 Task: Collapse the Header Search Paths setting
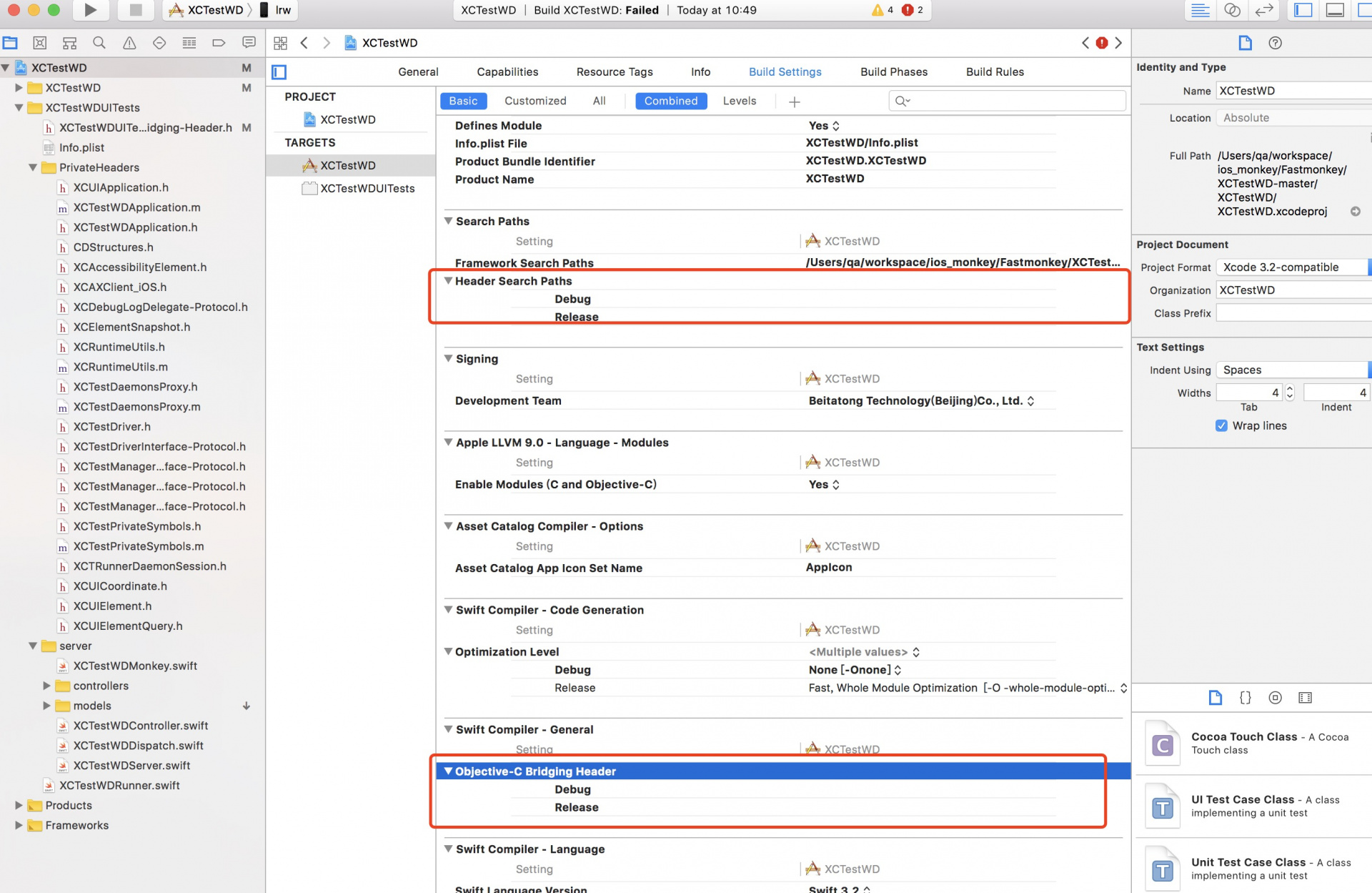(x=448, y=281)
